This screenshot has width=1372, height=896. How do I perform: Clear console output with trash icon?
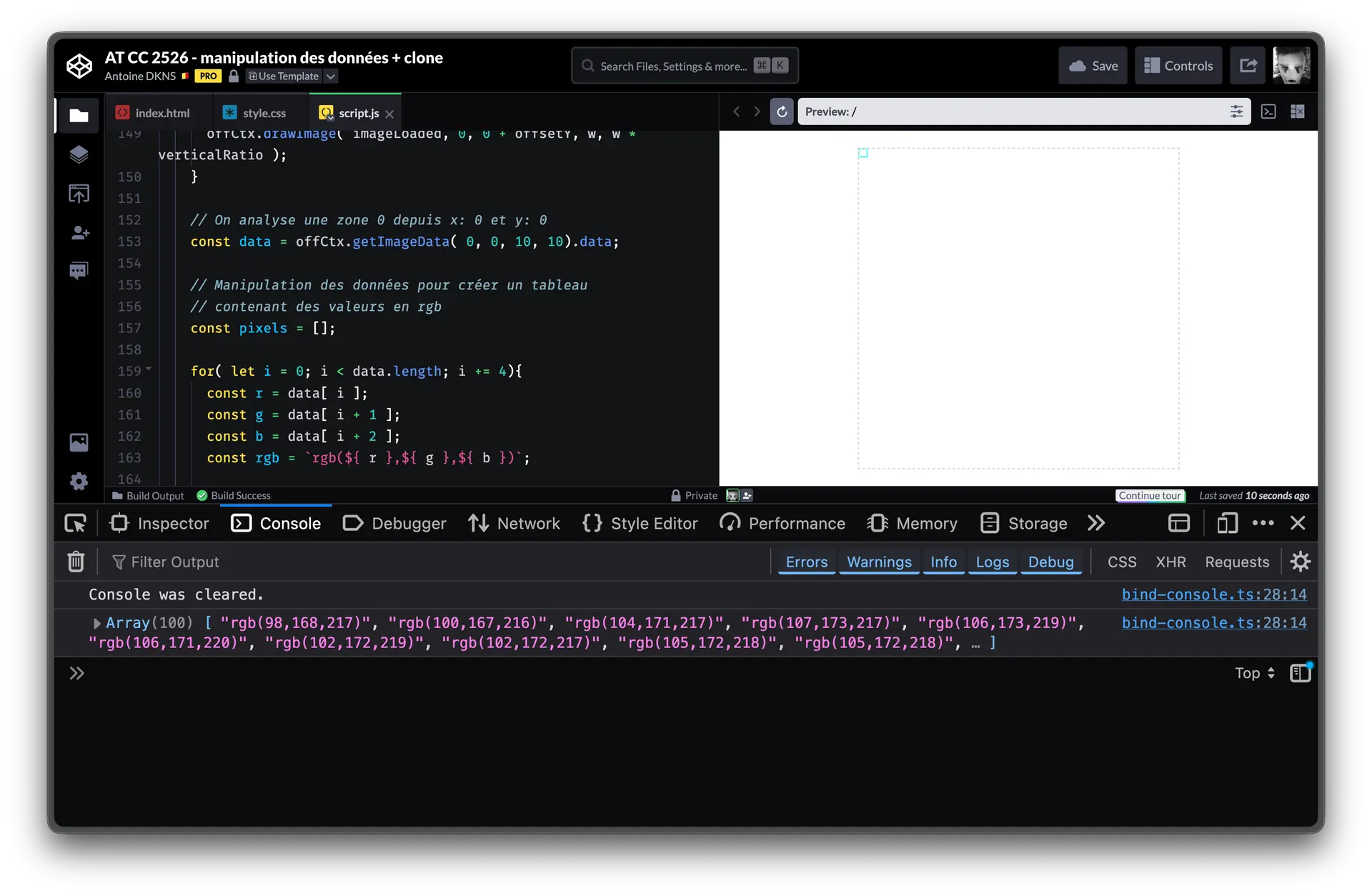[76, 562]
